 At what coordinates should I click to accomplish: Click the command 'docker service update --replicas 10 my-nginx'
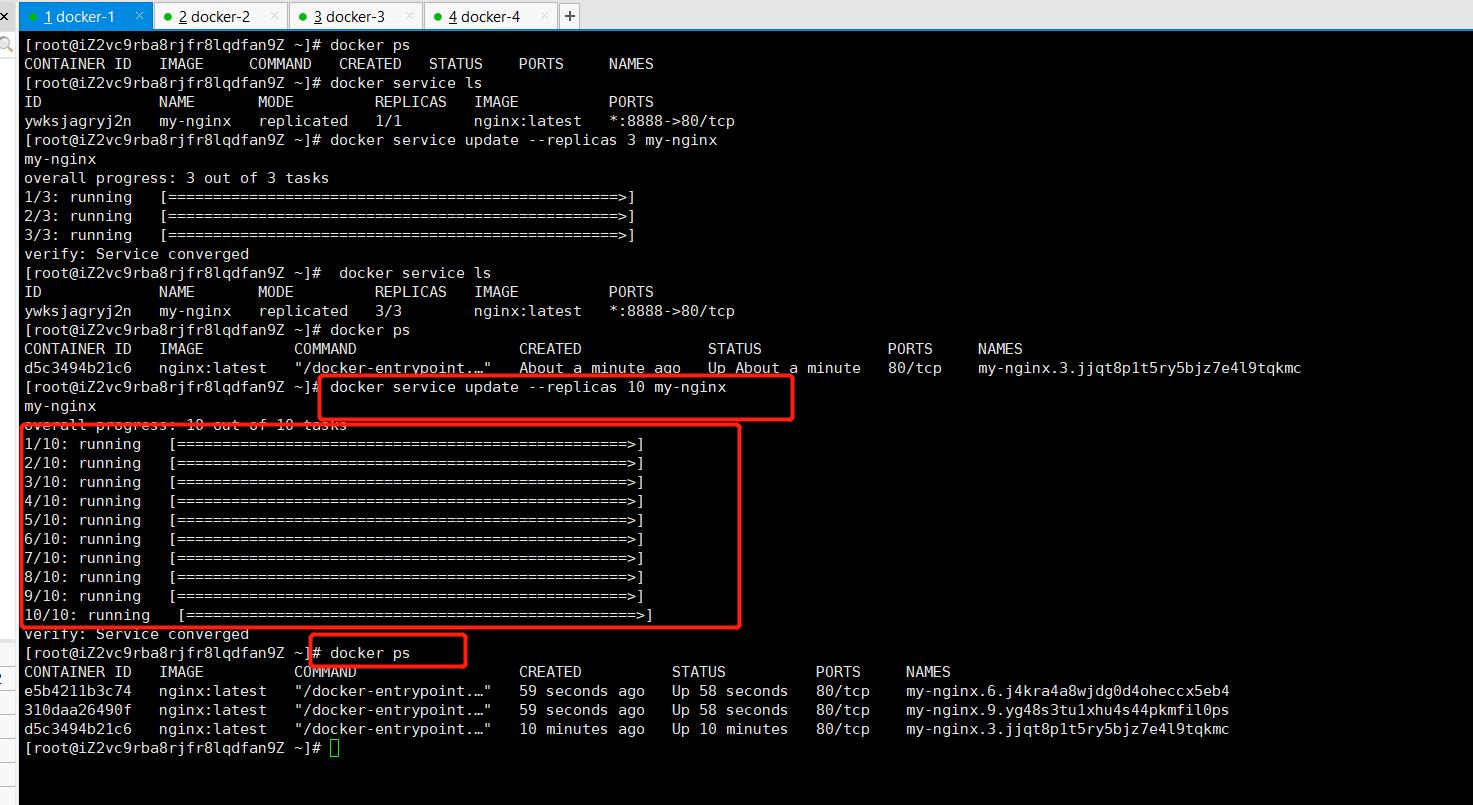[528, 387]
